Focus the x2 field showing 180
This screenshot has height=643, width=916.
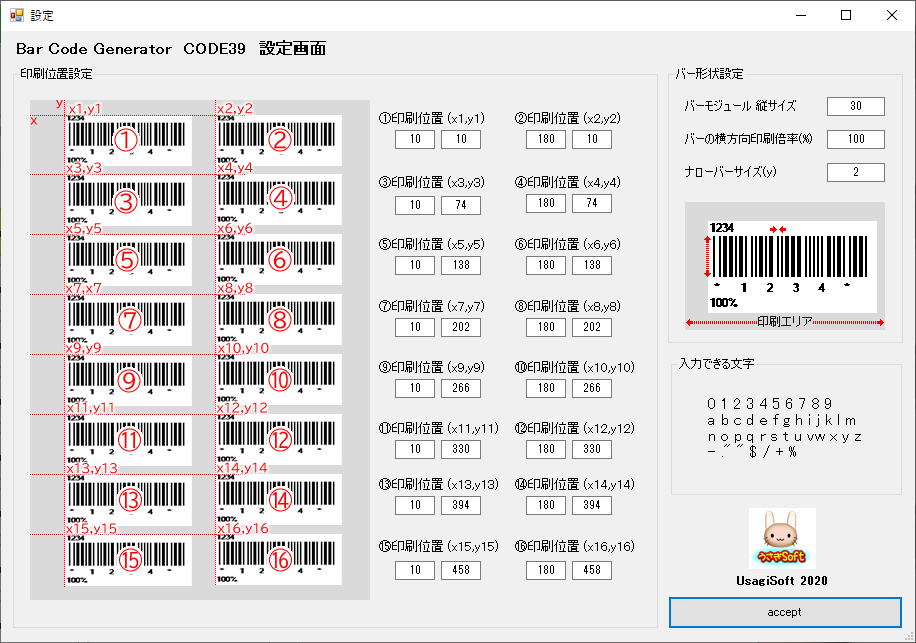coord(546,139)
